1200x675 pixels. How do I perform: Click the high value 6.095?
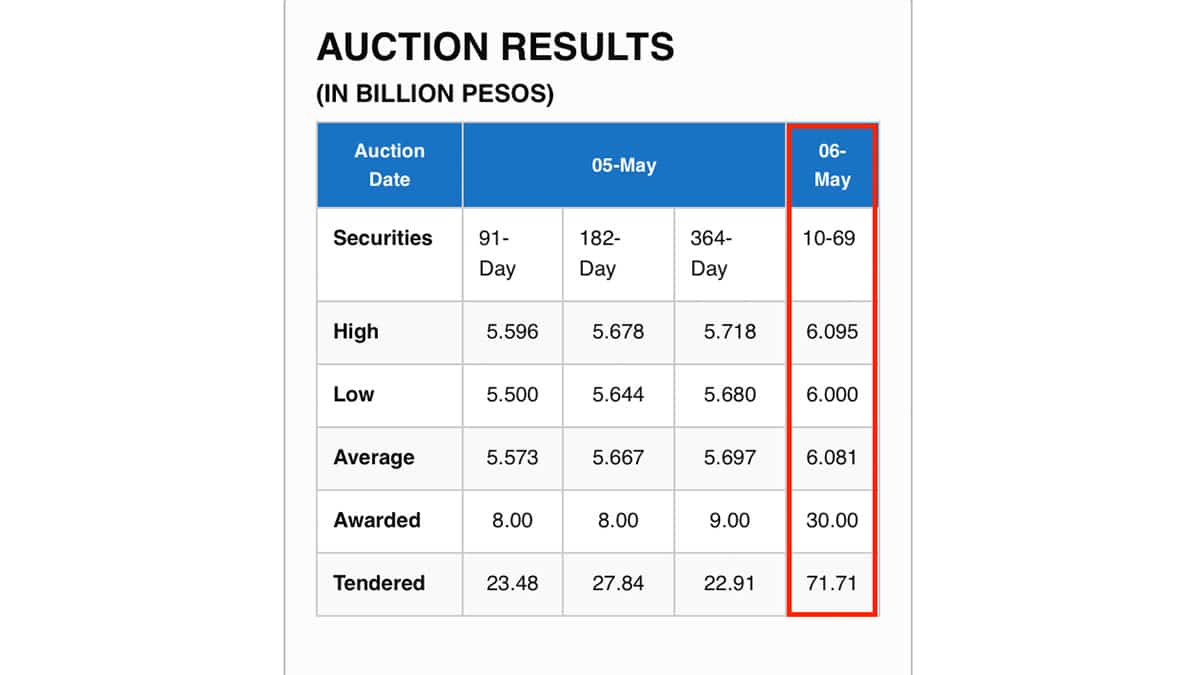tap(832, 332)
